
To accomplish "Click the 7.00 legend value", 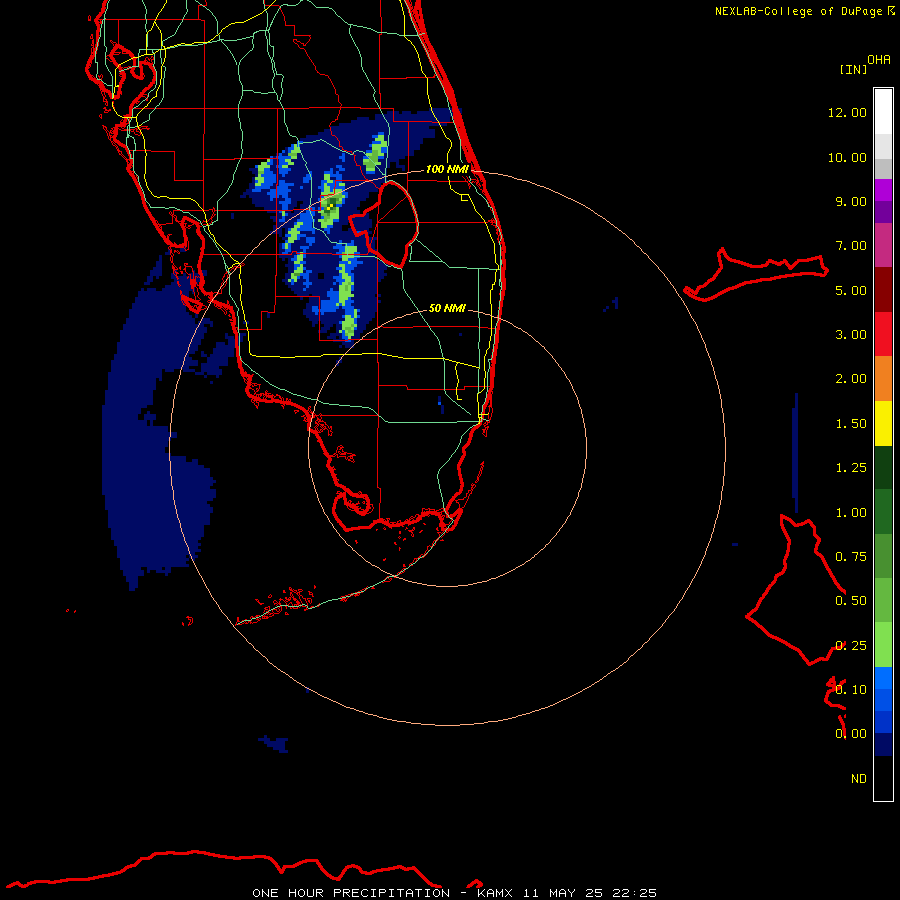I will tap(851, 246).
